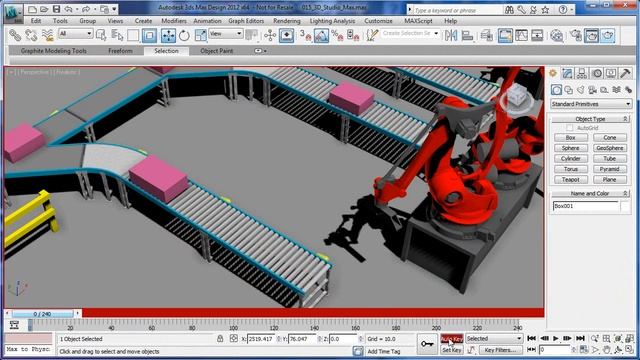The width and height of the screenshot is (640, 360).
Task: Open the Hierarchy panel tab icon
Action: pos(582,73)
